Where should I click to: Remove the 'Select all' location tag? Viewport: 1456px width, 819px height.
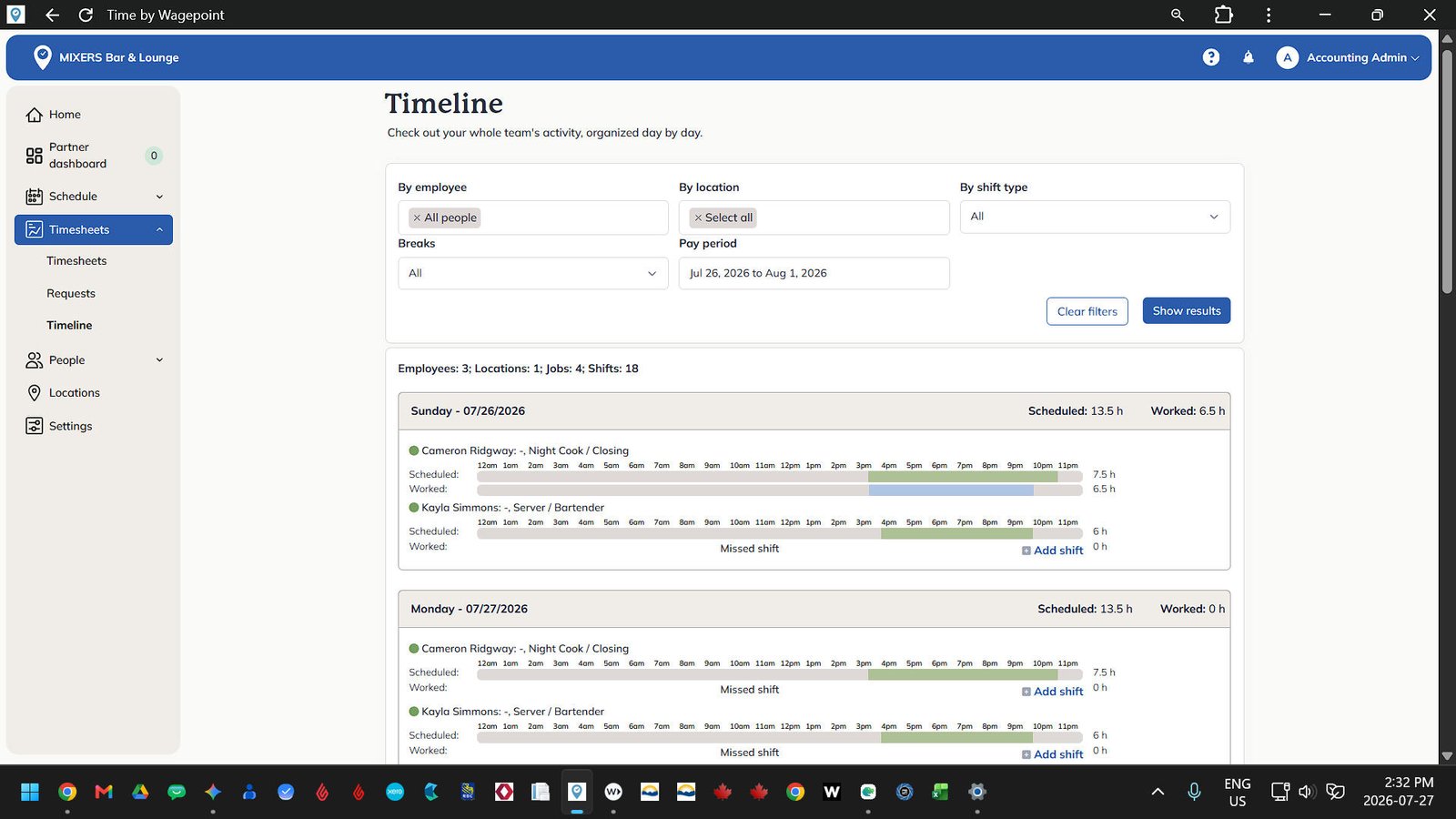point(698,217)
